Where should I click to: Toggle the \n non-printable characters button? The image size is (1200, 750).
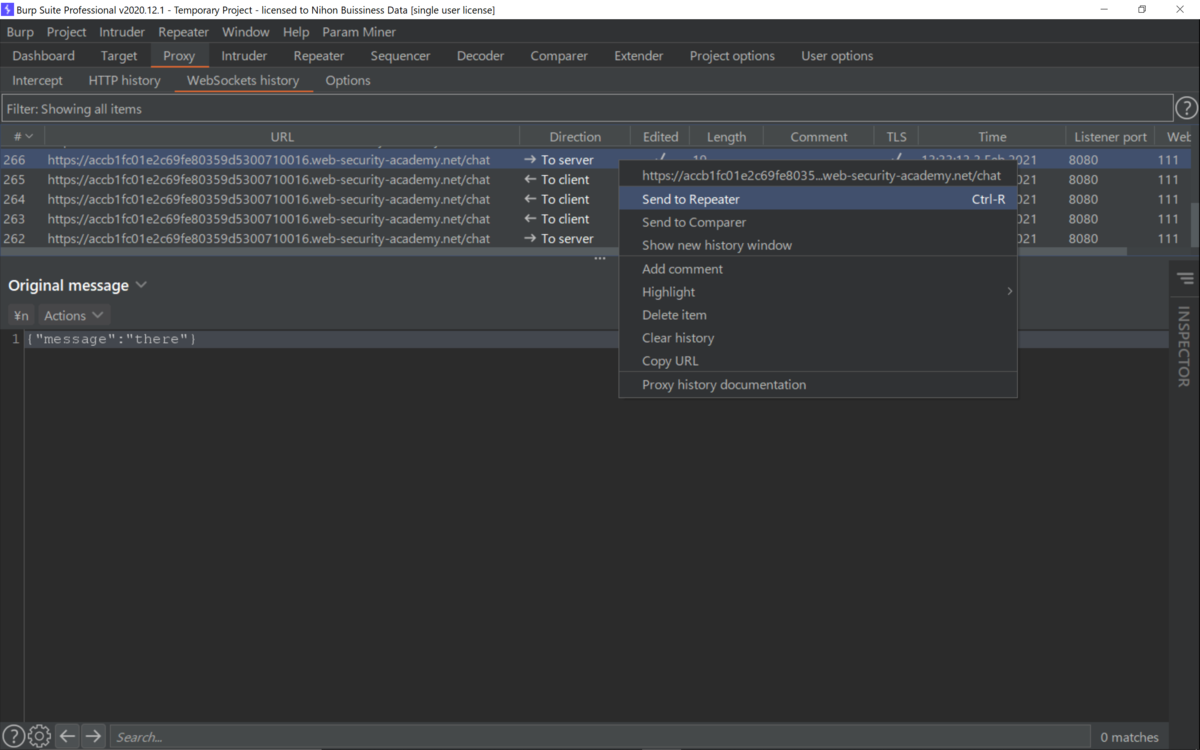tap(20, 315)
